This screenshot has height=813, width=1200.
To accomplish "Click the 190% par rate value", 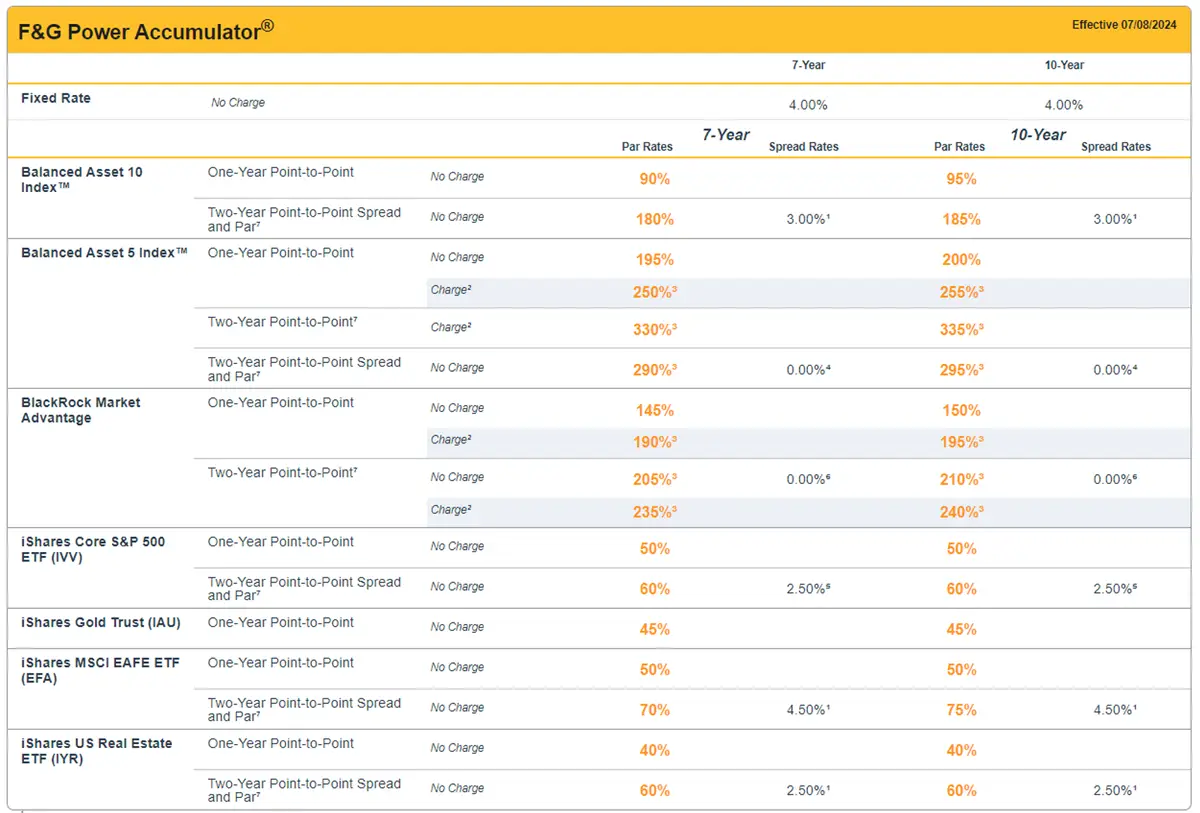I will click(656, 443).
